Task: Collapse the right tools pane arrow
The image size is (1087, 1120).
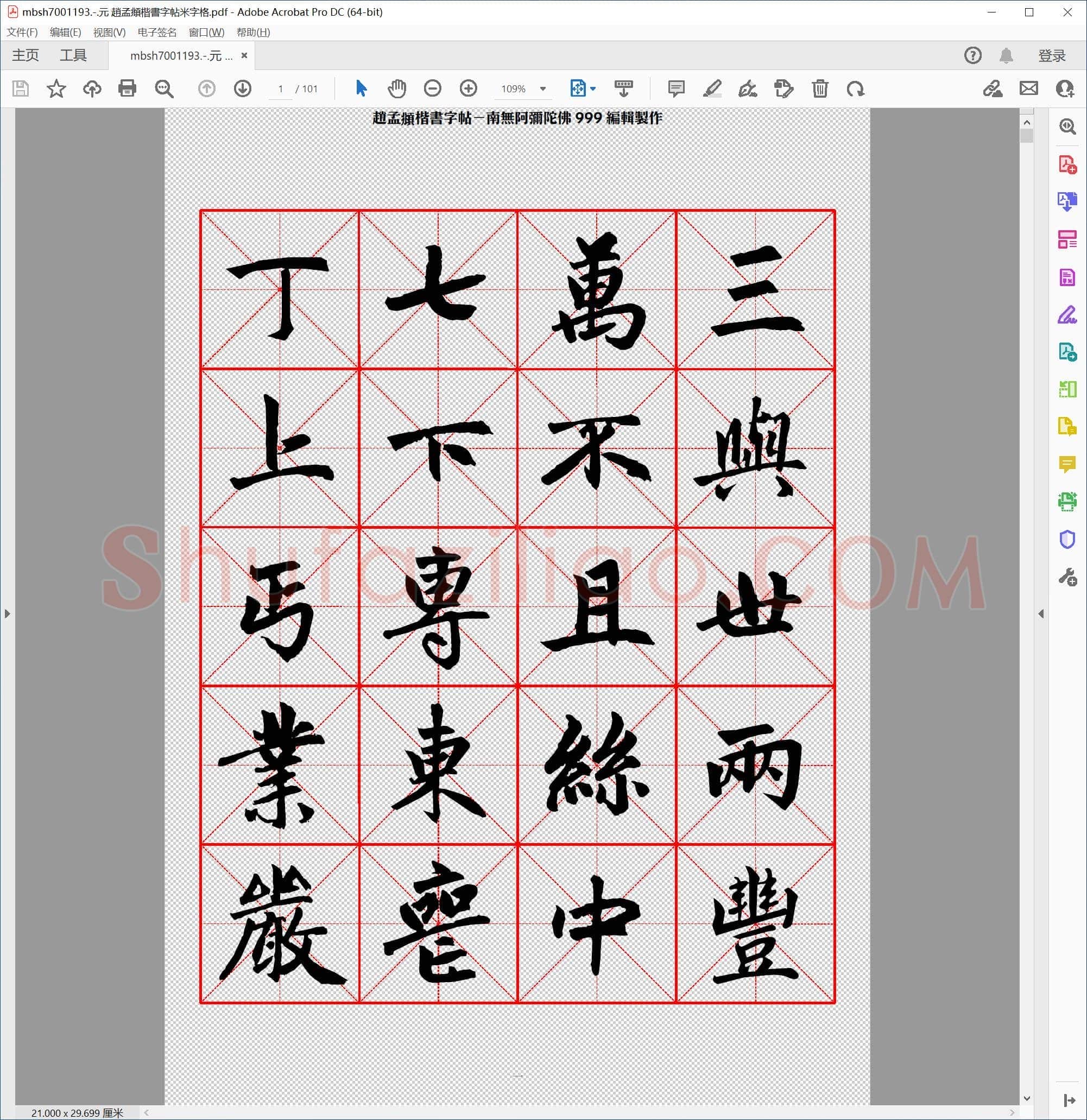Action: [x=1041, y=613]
